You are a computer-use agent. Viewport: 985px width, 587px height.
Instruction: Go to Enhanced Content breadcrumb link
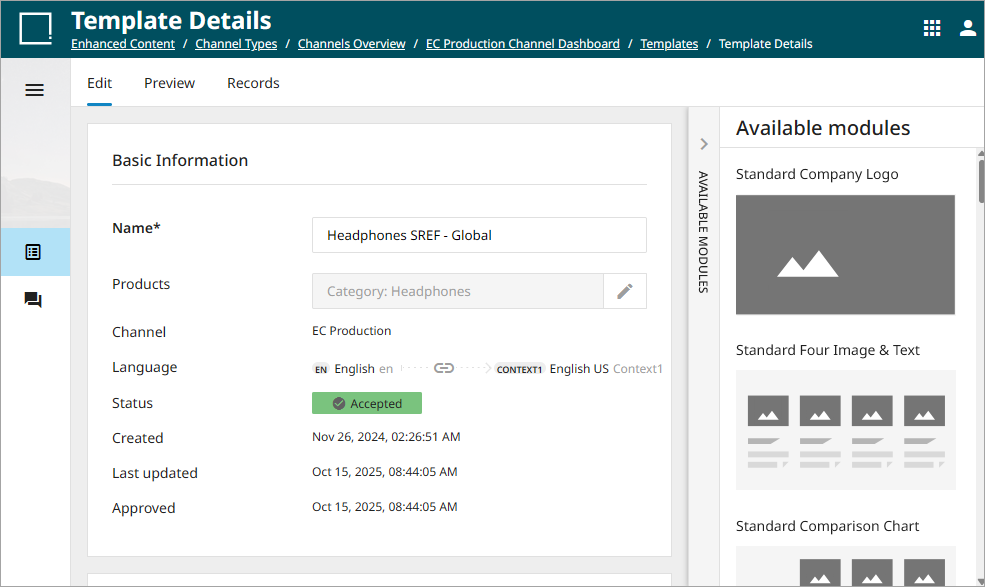123,44
